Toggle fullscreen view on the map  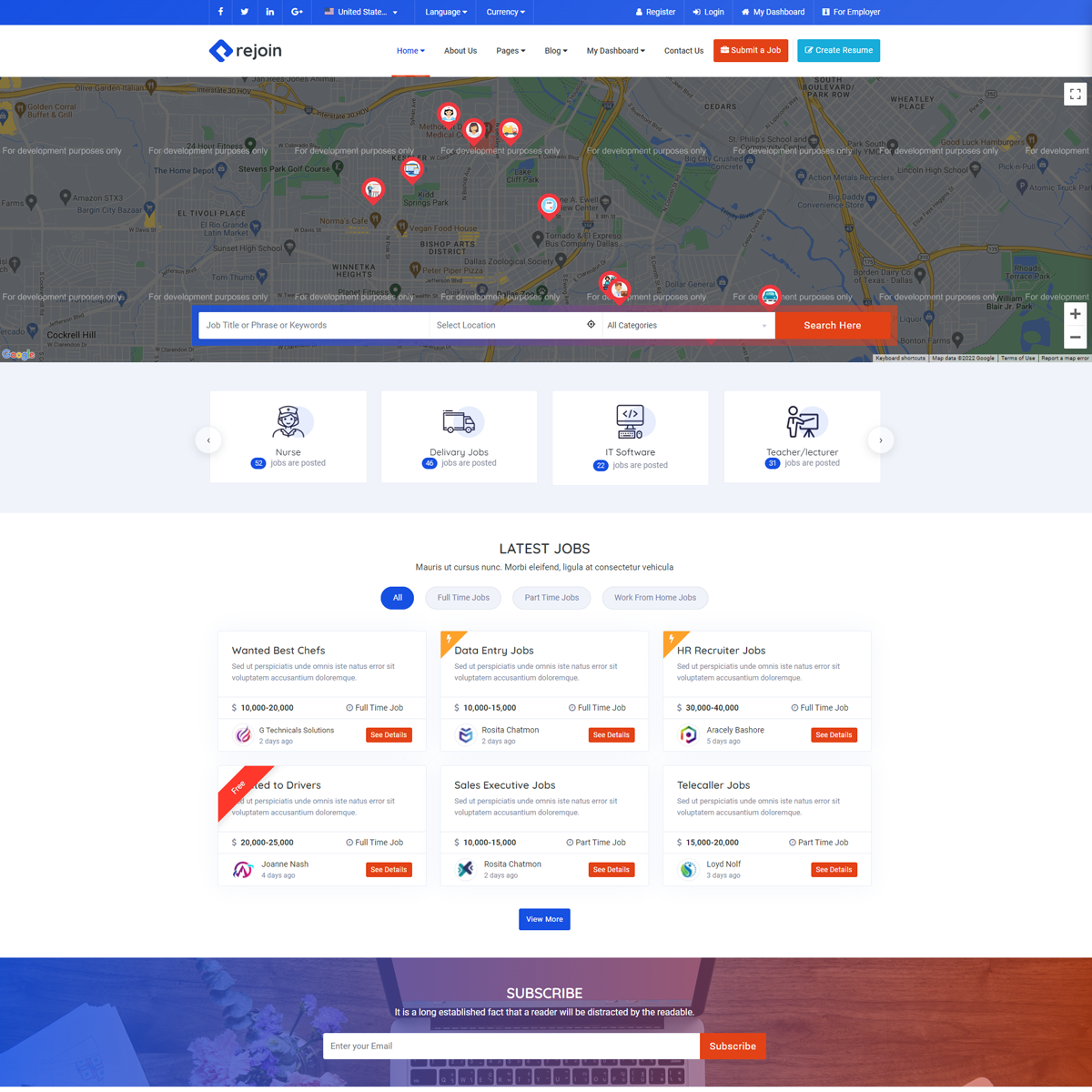tap(1075, 94)
